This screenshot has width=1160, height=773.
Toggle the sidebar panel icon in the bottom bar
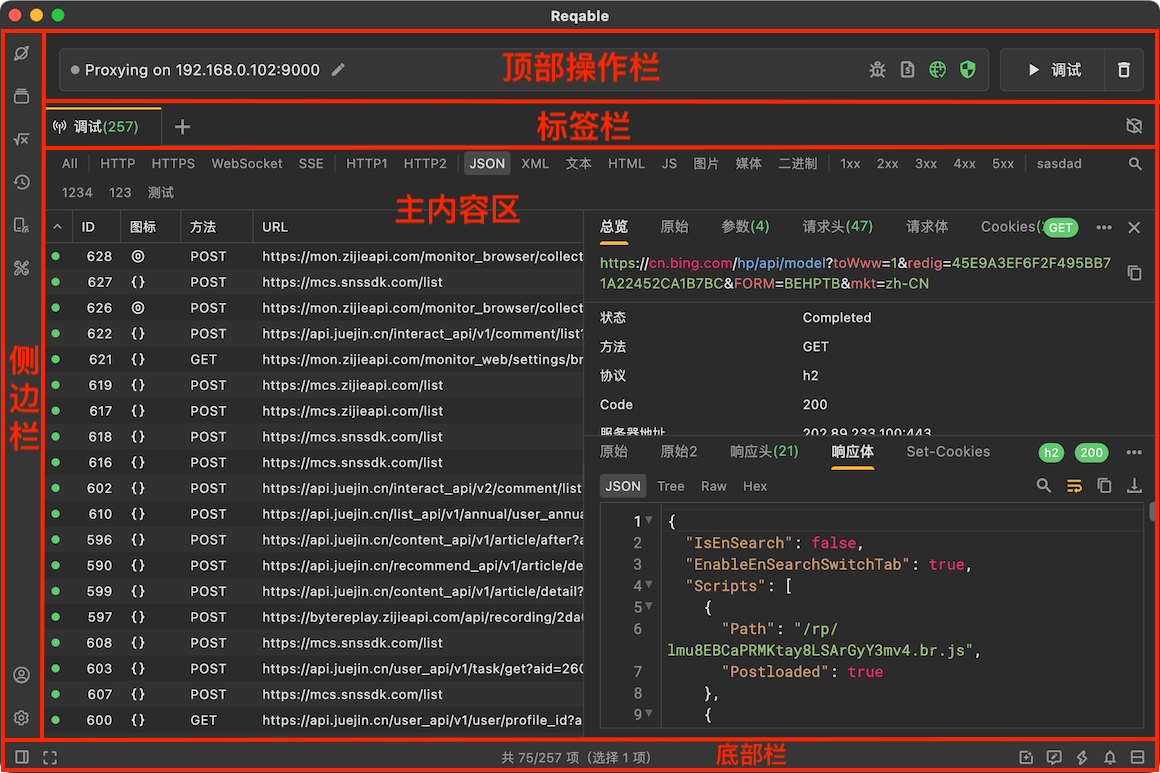click(21, 757)
